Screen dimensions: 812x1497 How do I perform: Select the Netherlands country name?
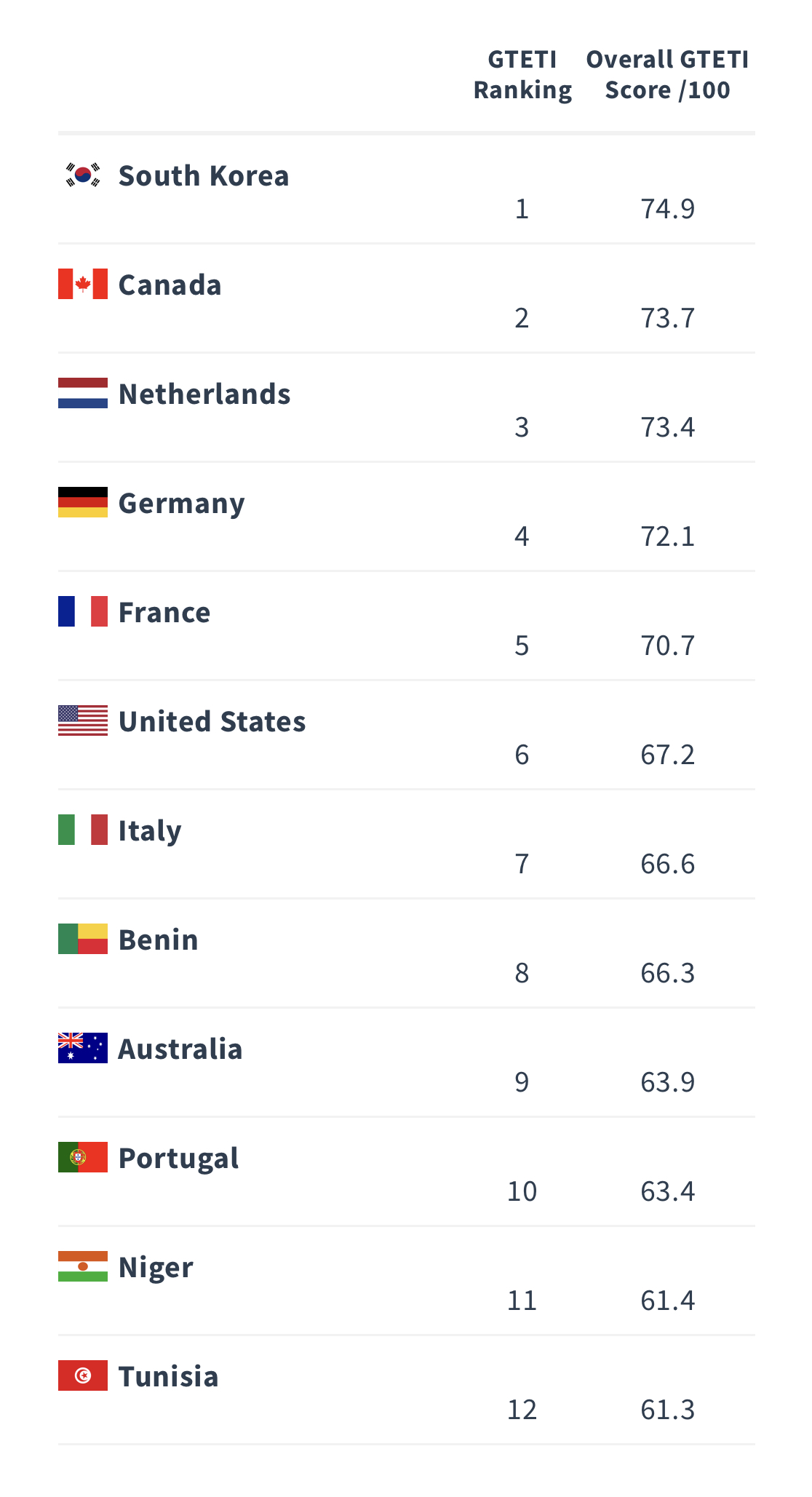click(x=204, y=394)
